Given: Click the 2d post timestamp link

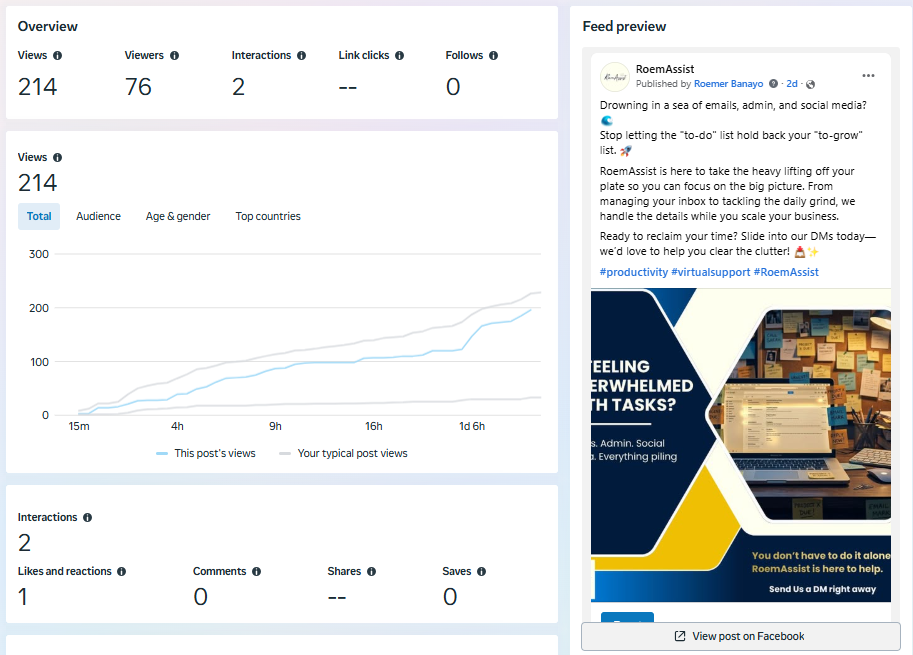Looking at the screenshot, I should click(x=792, y=84).
